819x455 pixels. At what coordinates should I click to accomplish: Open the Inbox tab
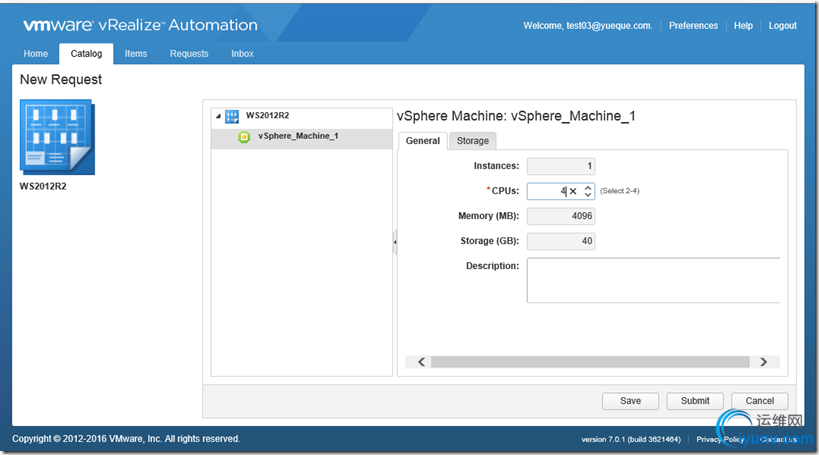tap(242, 54)
